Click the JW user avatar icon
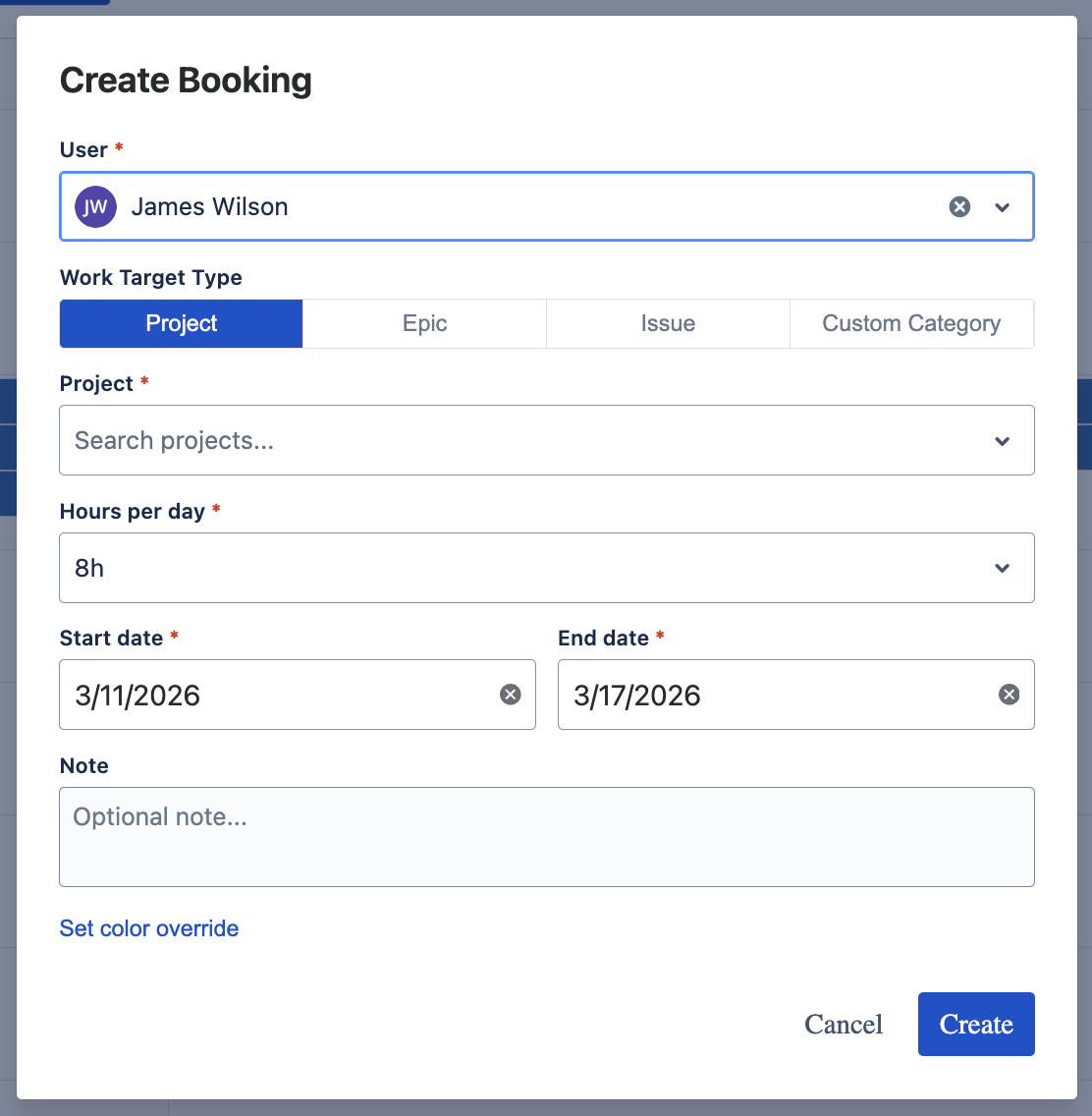Screen dimensions: 1092x1116 (94, 206)
